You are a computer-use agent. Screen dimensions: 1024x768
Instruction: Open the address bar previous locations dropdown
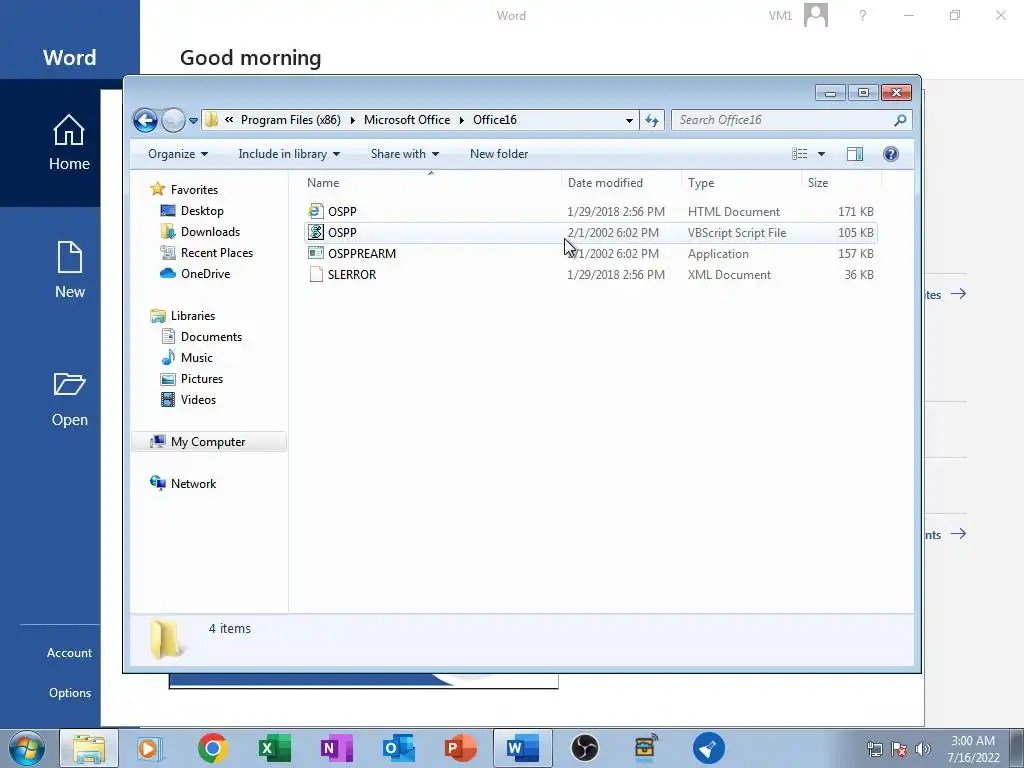pyautogui.click(x=629, y=120)
